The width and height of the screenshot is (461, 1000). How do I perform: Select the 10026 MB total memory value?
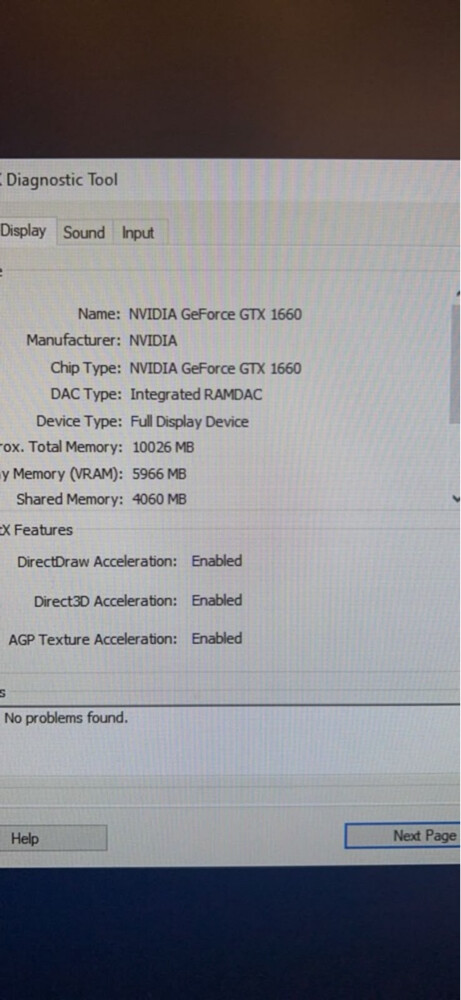pyautogui.click(x=163, y=448)
